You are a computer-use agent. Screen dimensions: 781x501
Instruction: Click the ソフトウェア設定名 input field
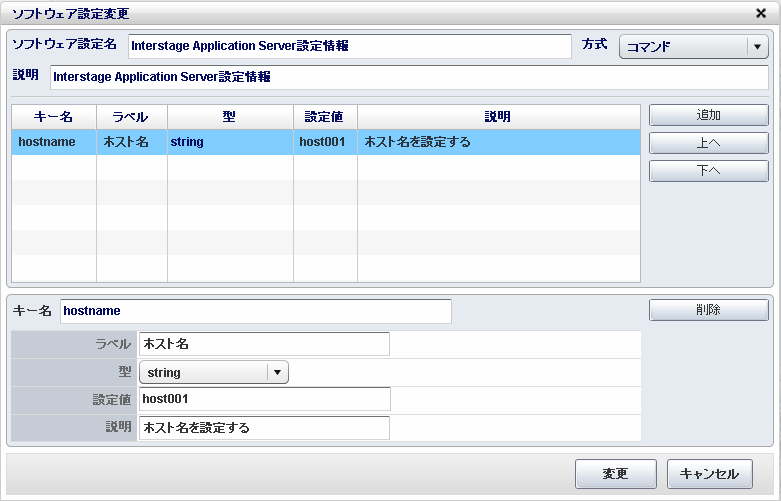coord(350,46)
